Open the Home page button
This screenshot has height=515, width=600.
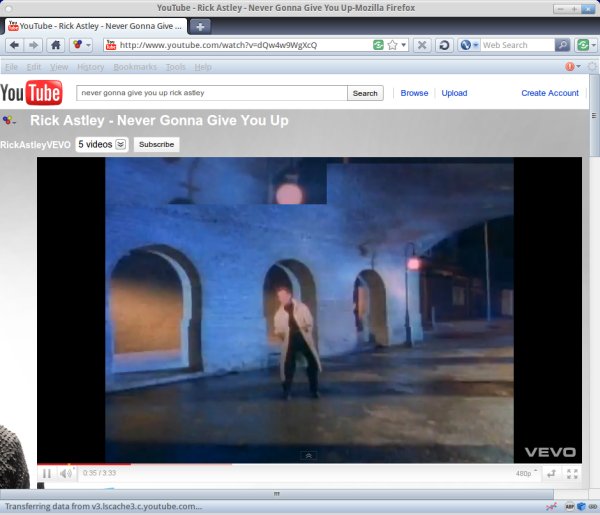(56, 45)
